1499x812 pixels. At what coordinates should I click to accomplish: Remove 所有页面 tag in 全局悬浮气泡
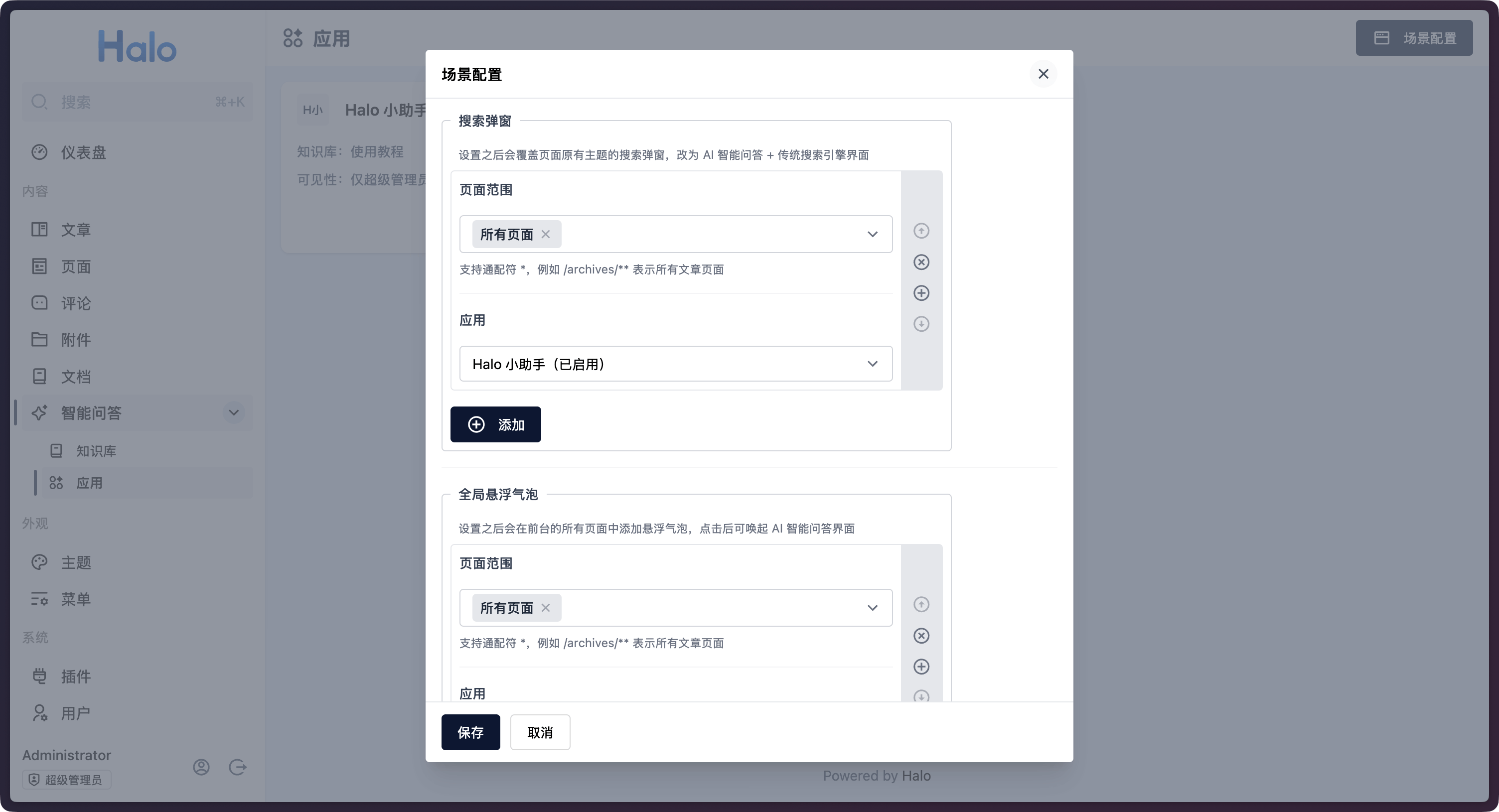point(545,607)
